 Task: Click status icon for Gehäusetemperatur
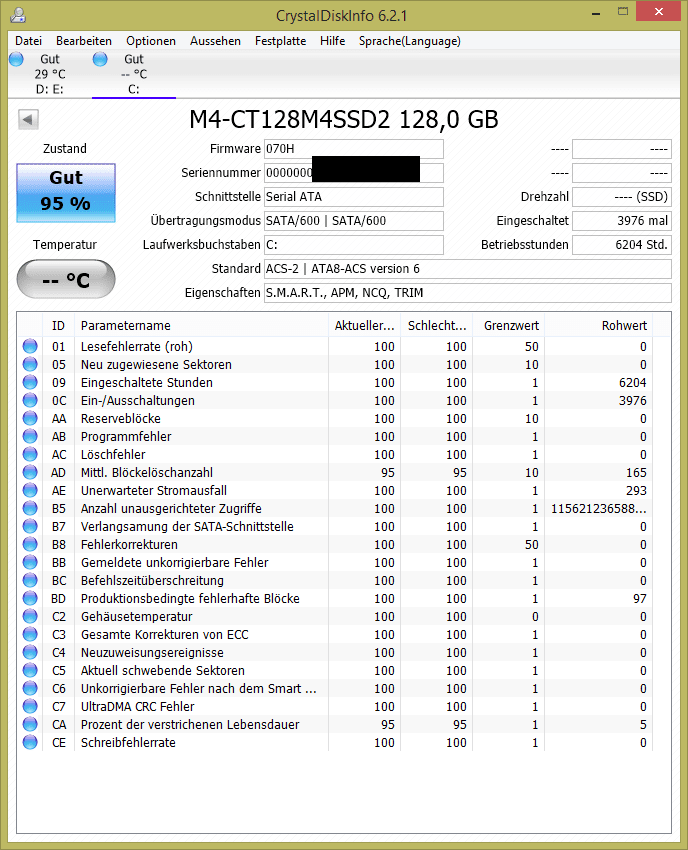point(30,616)
